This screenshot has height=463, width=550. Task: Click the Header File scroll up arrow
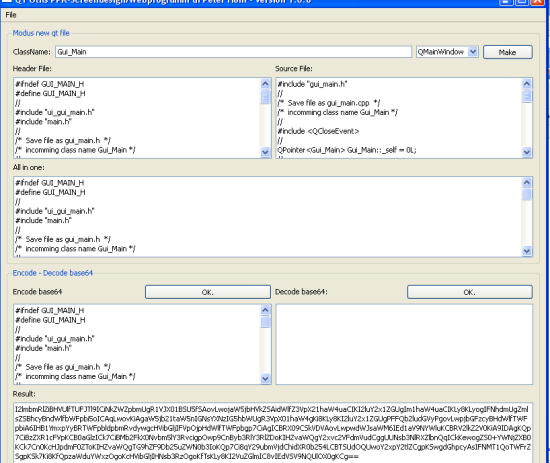(265, 83)
